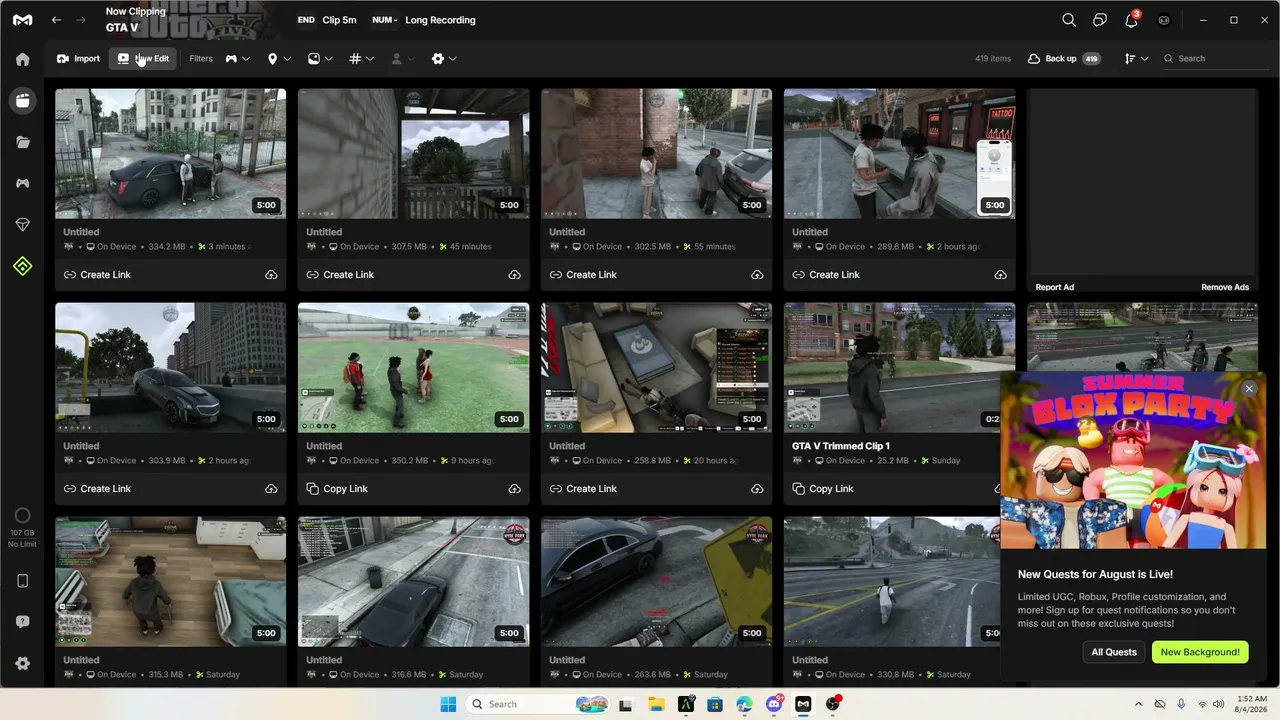Open the green quests sidebar icon
1280x720 pixels.
pyautogui.click(x=22, y=266)
